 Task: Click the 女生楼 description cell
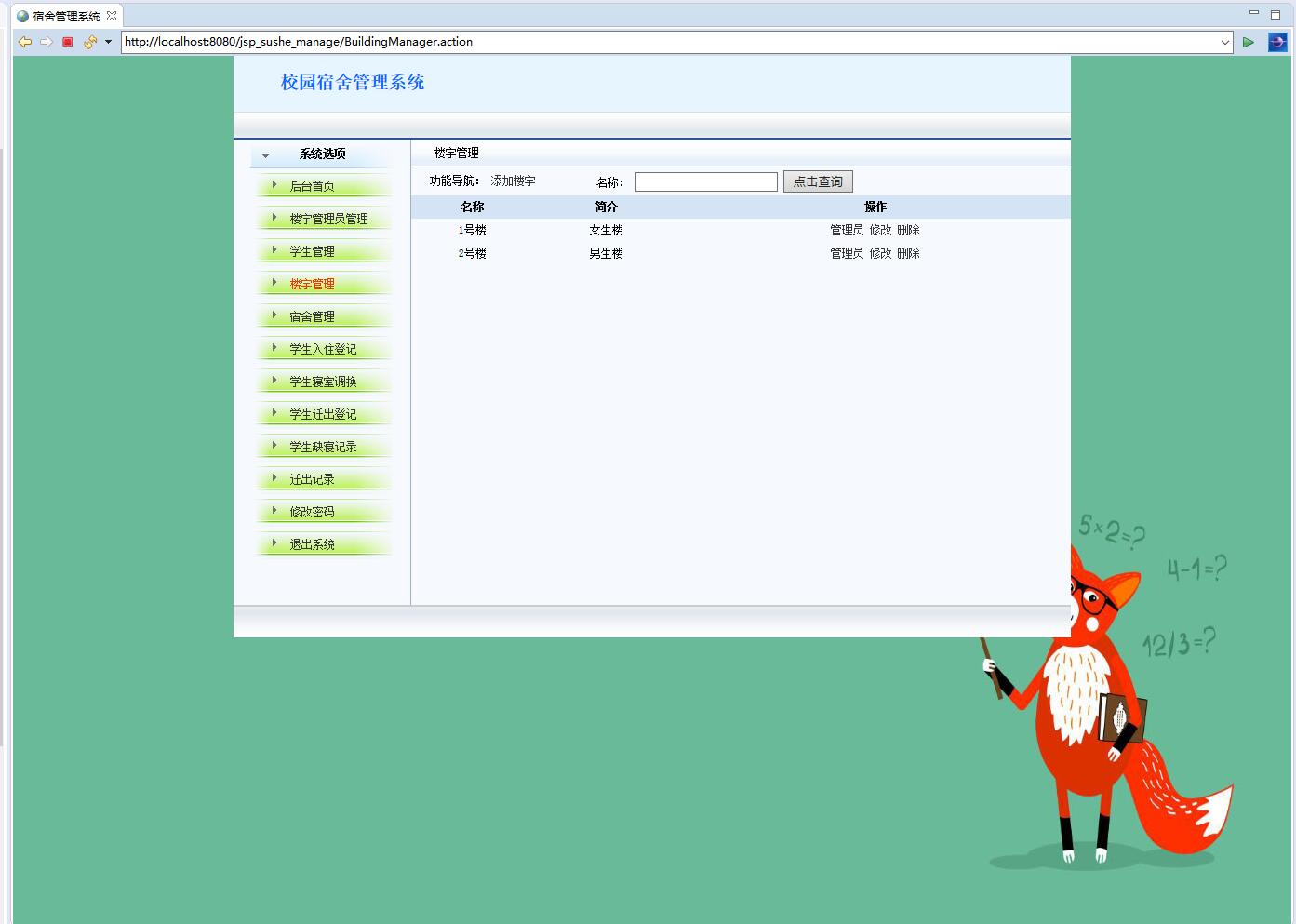606,230
